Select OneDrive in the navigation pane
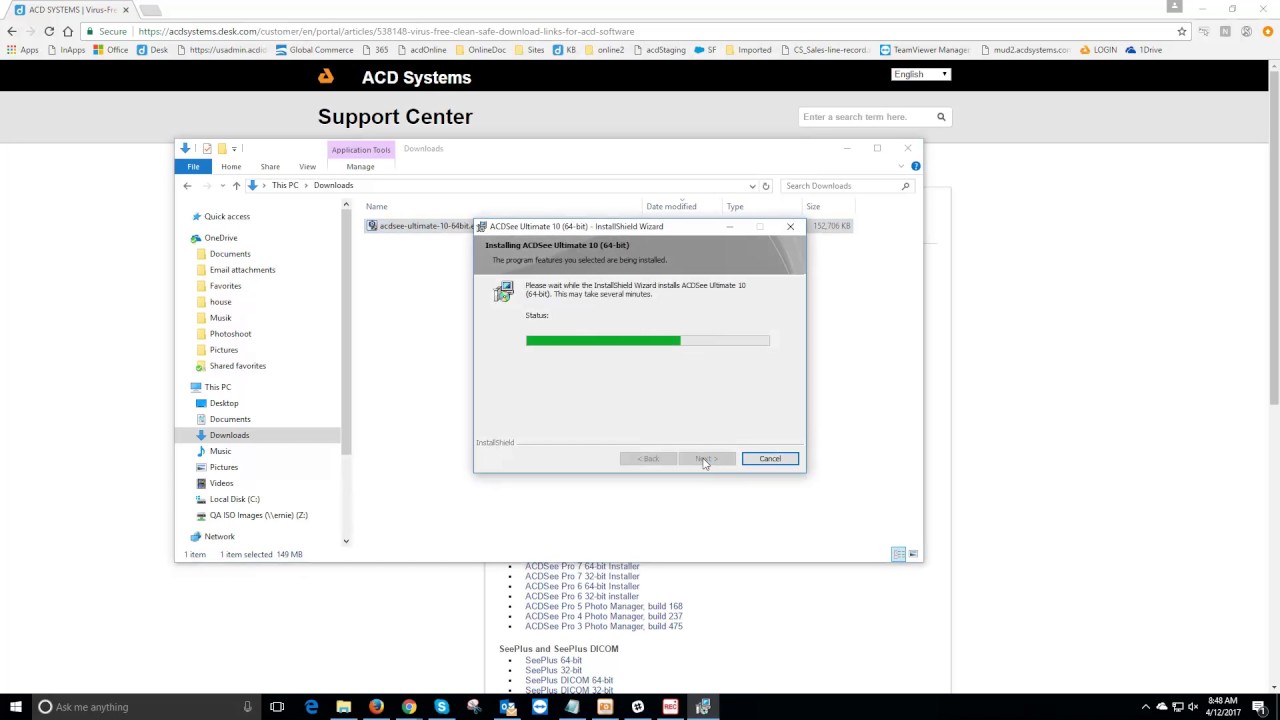 (220, 238)
